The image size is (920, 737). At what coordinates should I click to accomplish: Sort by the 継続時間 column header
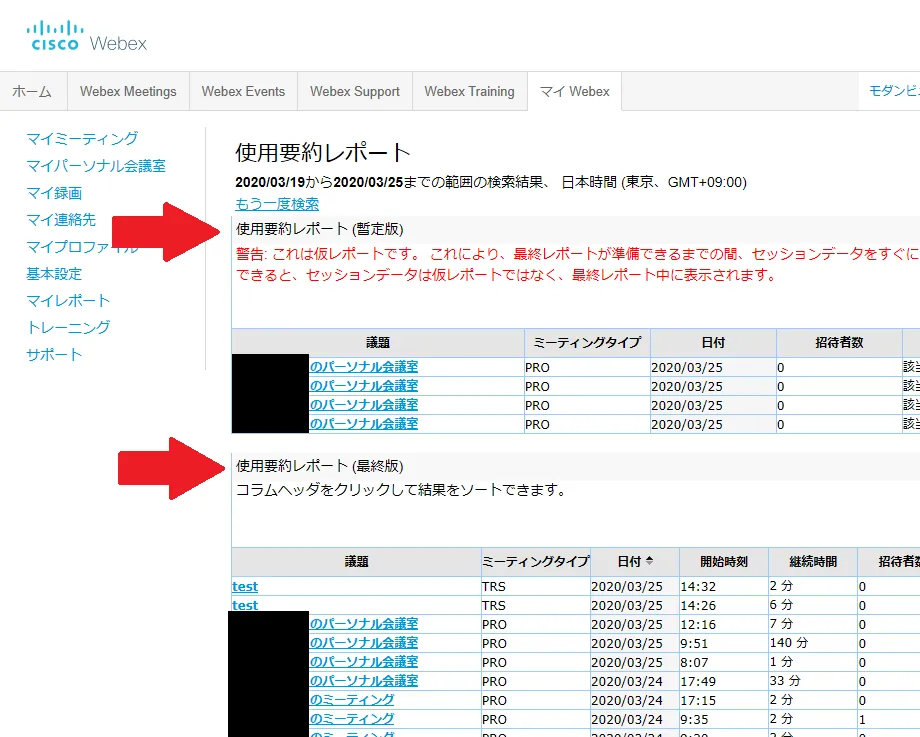click(x=812, y=562)
